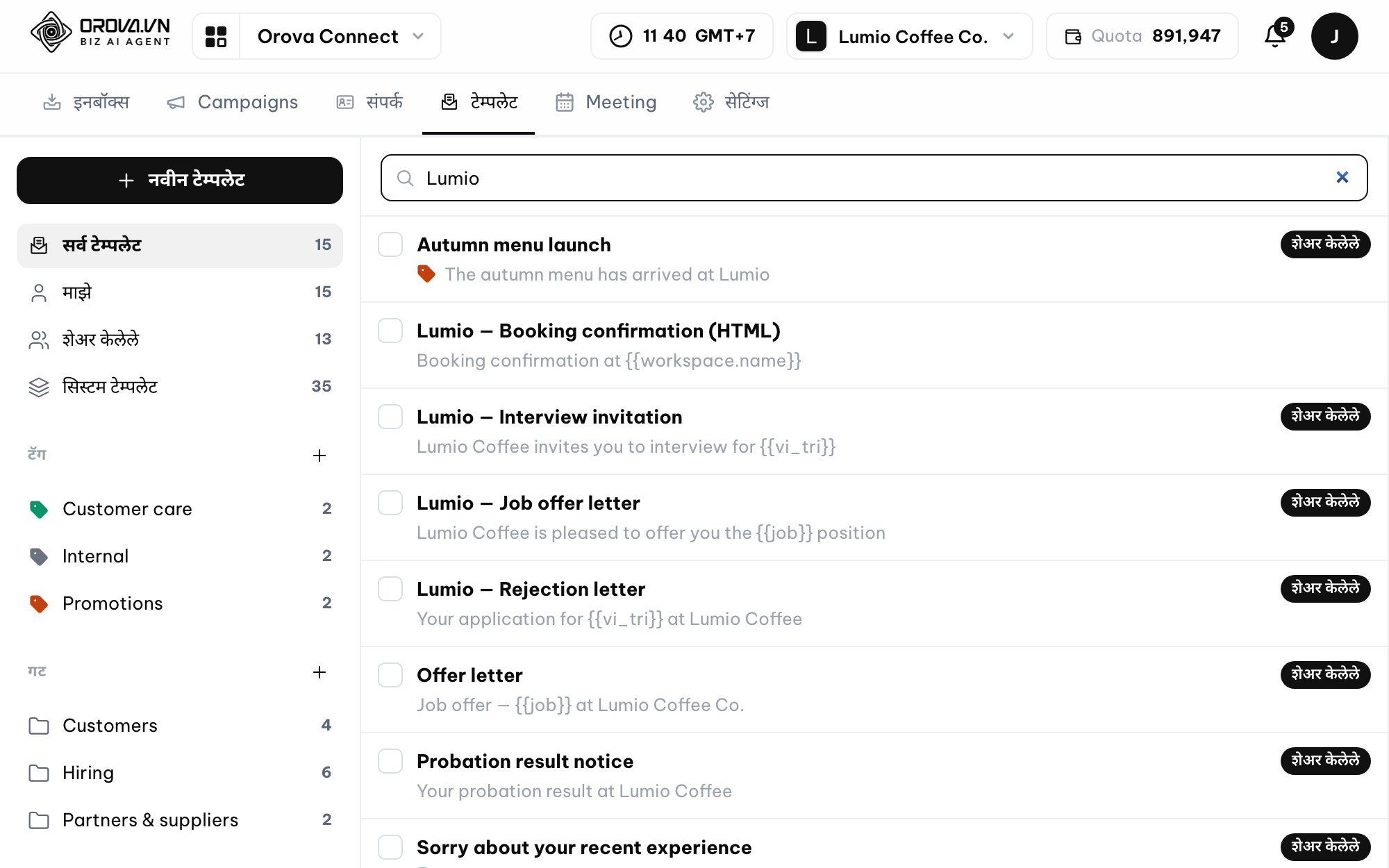Click the Hiring folder icon

pos(39,773)
